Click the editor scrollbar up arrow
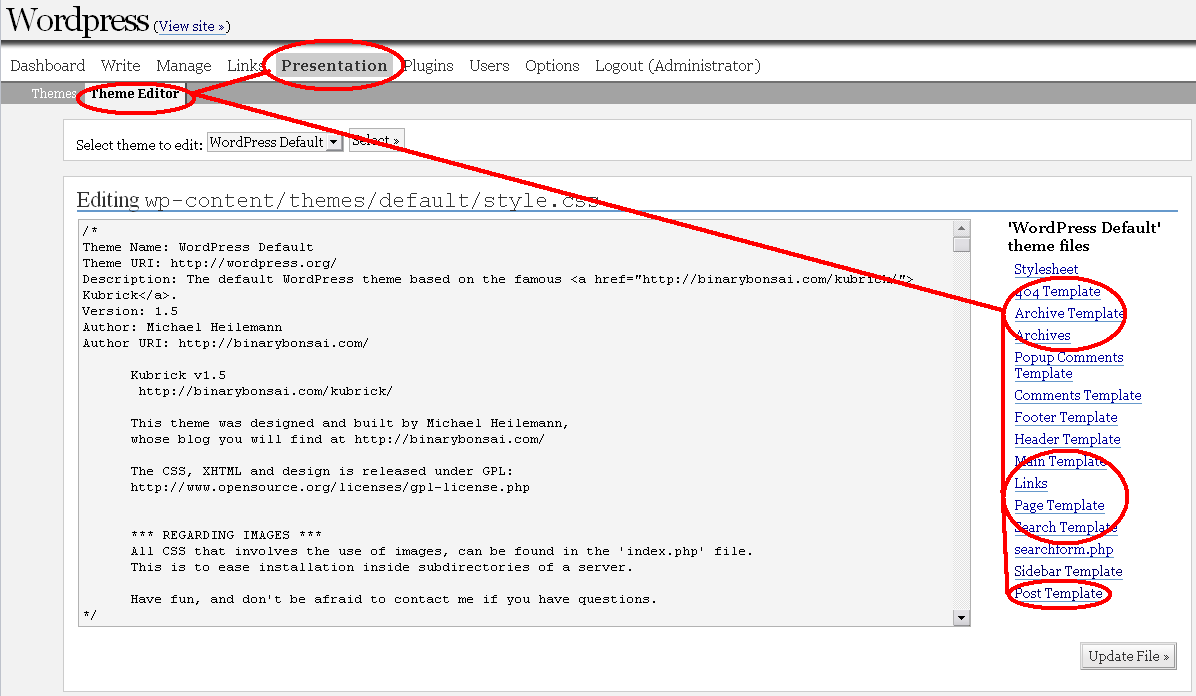 [x=962, y=228]
